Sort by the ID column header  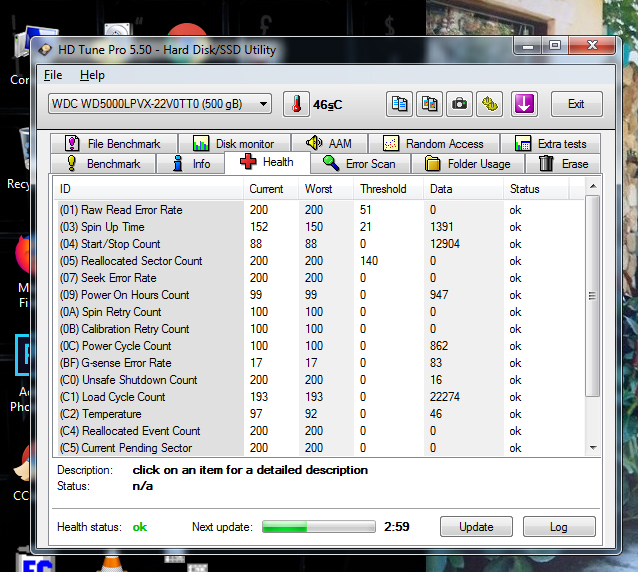pos(149,189)
